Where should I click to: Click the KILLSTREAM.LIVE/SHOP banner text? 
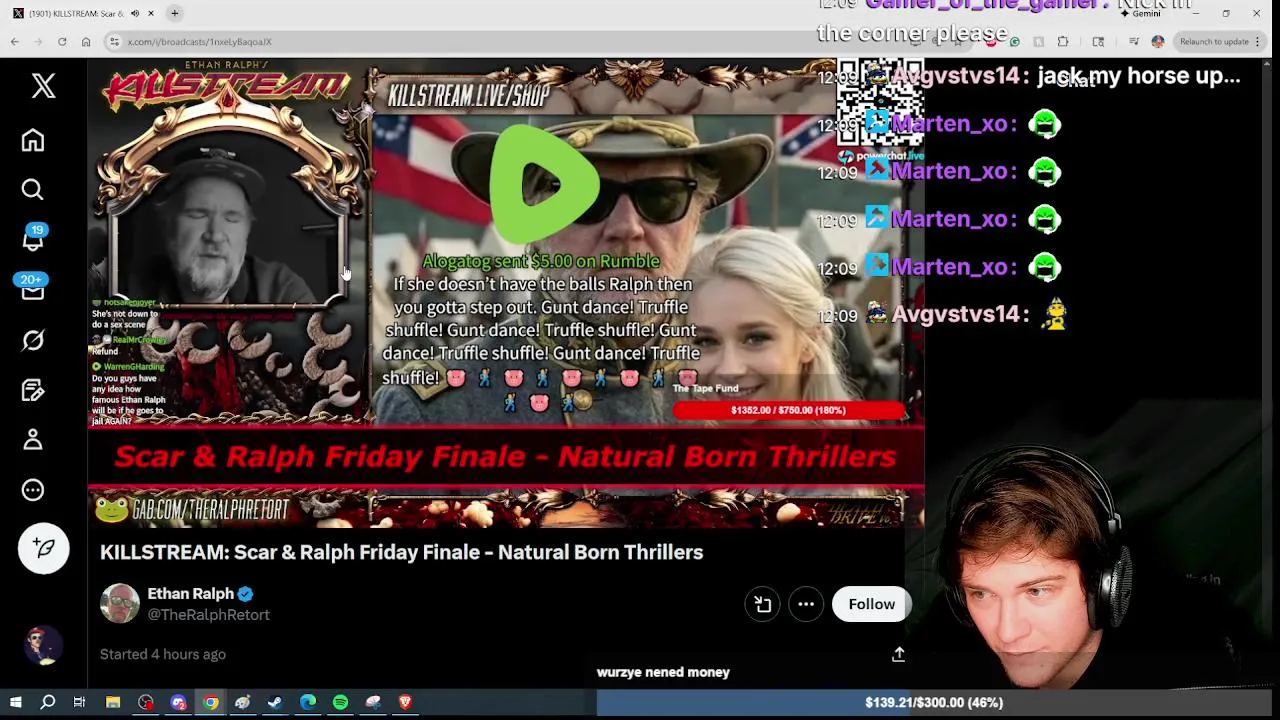[468, 96]
